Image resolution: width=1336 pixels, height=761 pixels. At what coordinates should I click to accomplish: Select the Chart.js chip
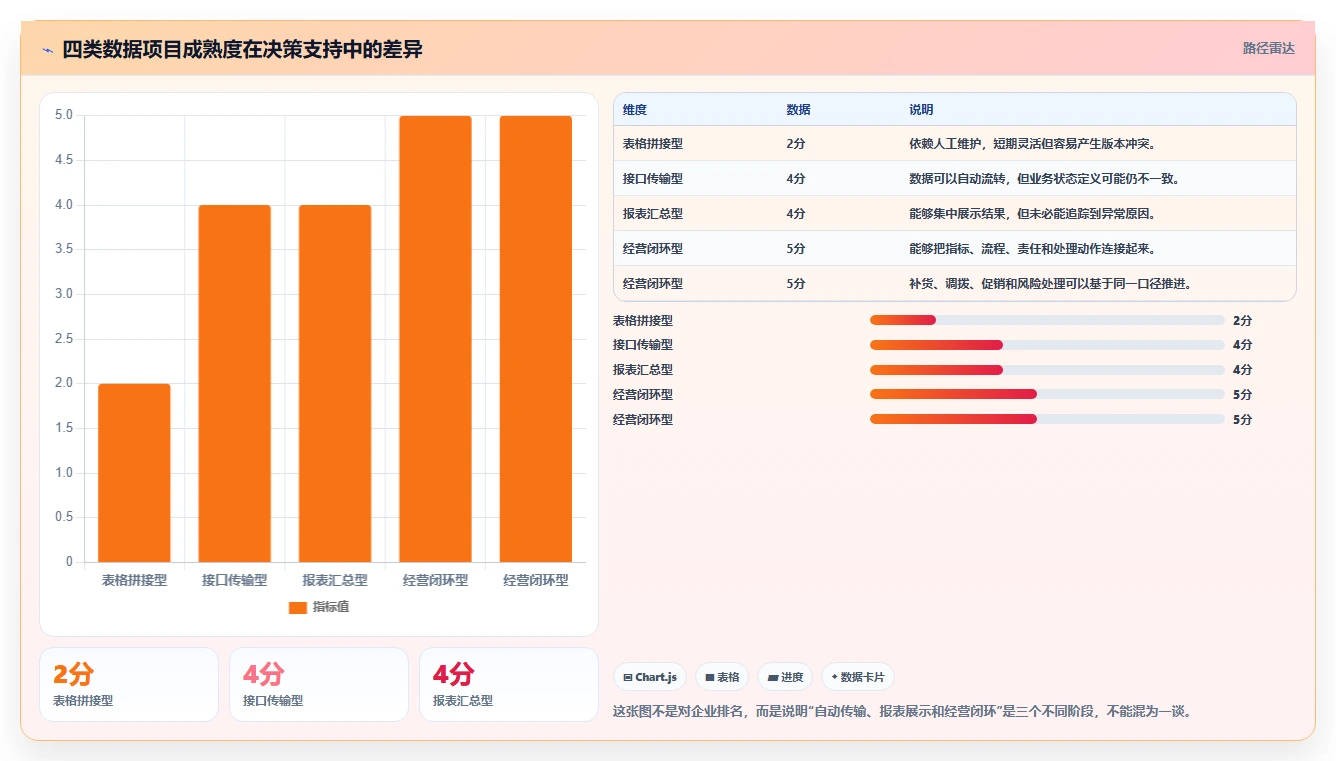pyautogui.click(x=650, y=677)
